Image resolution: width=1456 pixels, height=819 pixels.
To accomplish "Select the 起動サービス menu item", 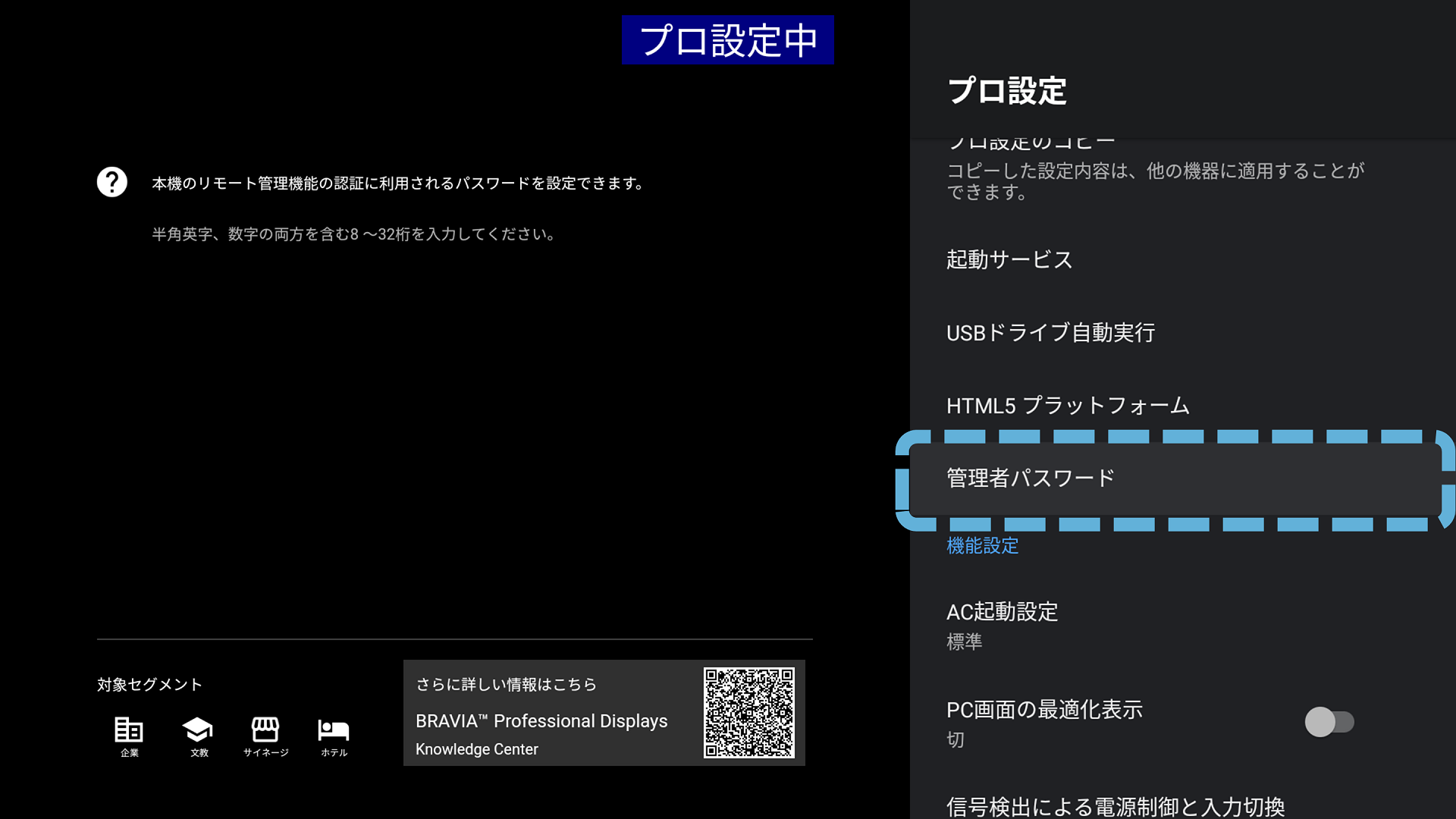I will click(1009, 259).
